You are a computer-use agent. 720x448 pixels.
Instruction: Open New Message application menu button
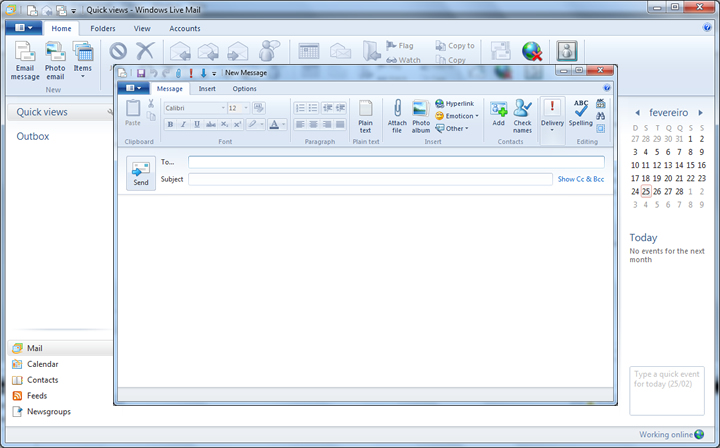tap(134, 88)
